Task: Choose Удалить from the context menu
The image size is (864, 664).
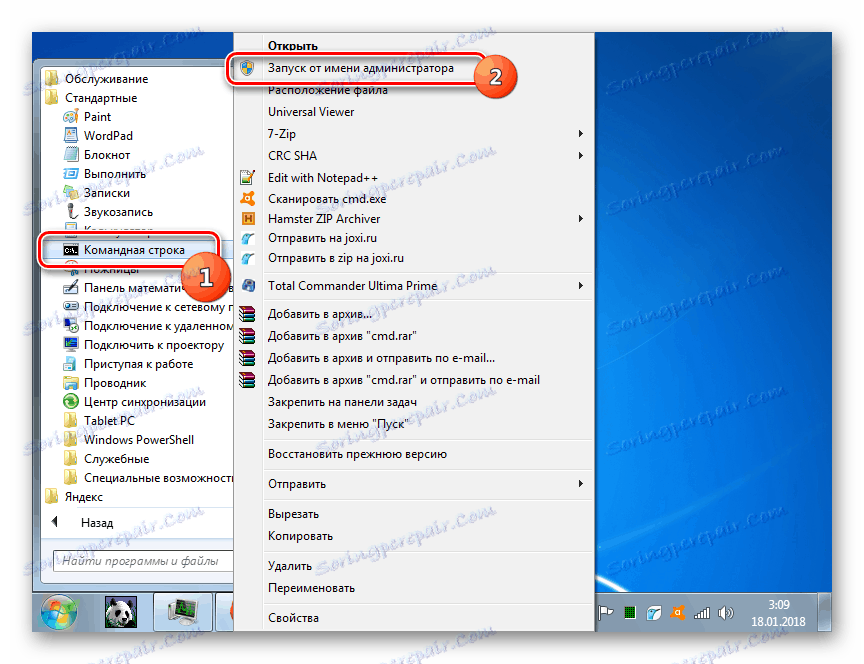Action: (290, 566)
